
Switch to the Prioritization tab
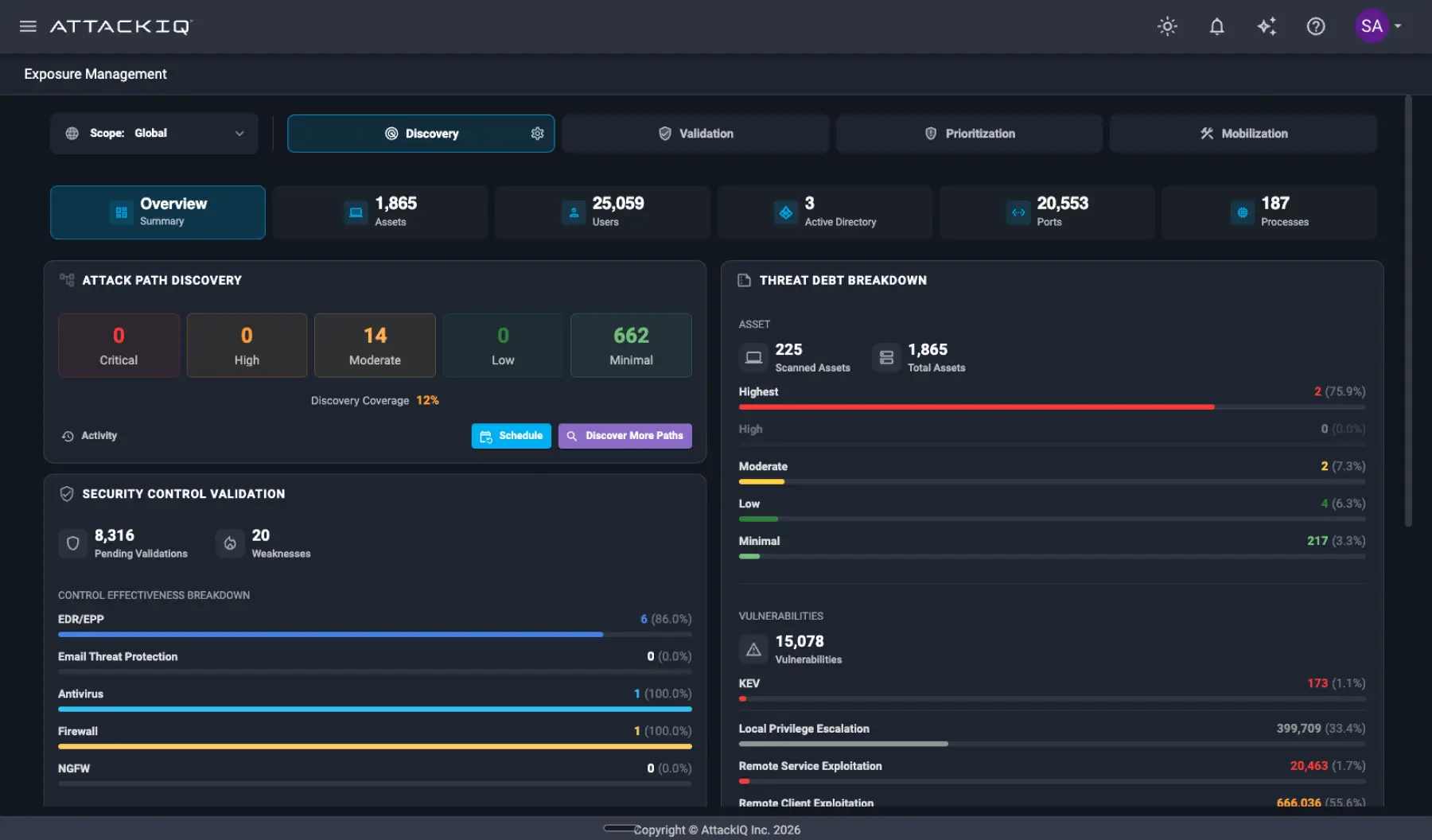(969, 134)
